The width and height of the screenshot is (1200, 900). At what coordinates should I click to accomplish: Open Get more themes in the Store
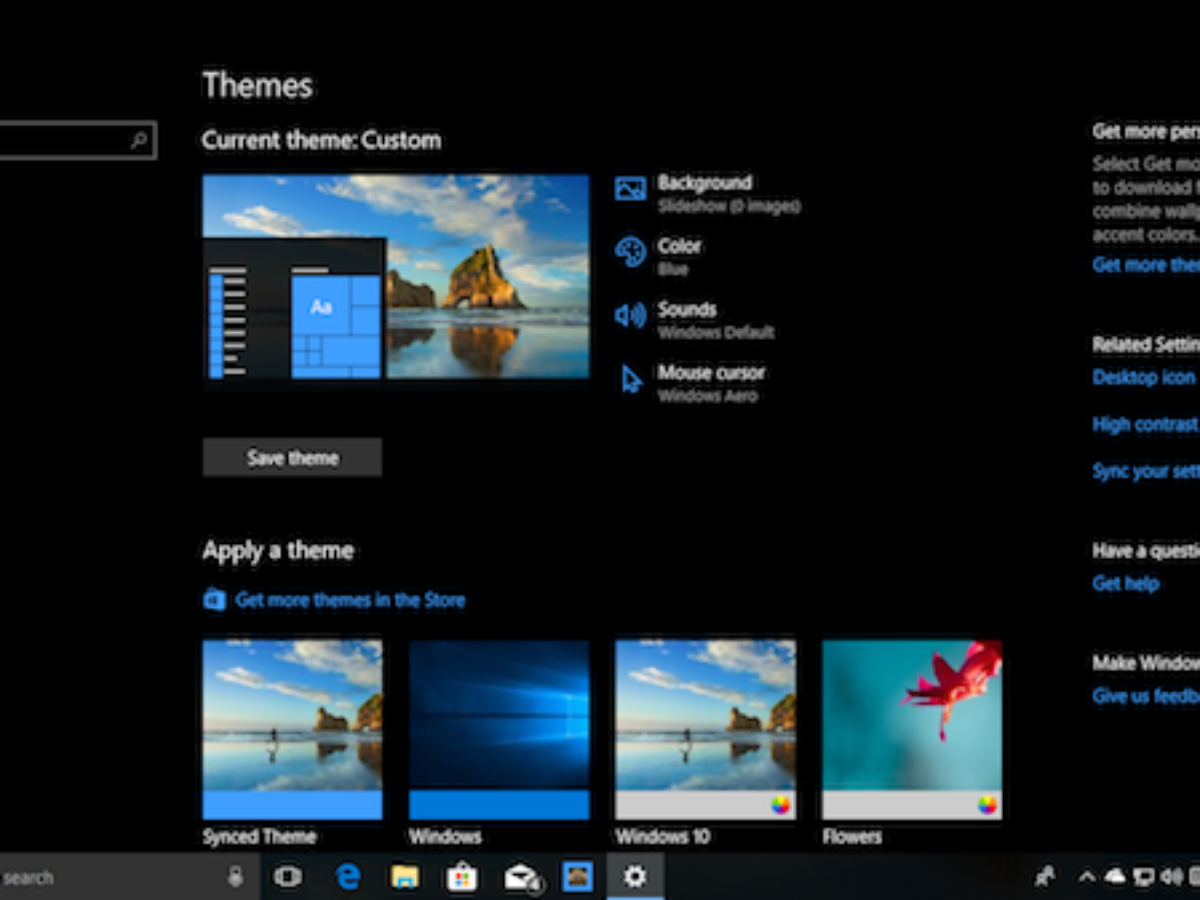349,600
